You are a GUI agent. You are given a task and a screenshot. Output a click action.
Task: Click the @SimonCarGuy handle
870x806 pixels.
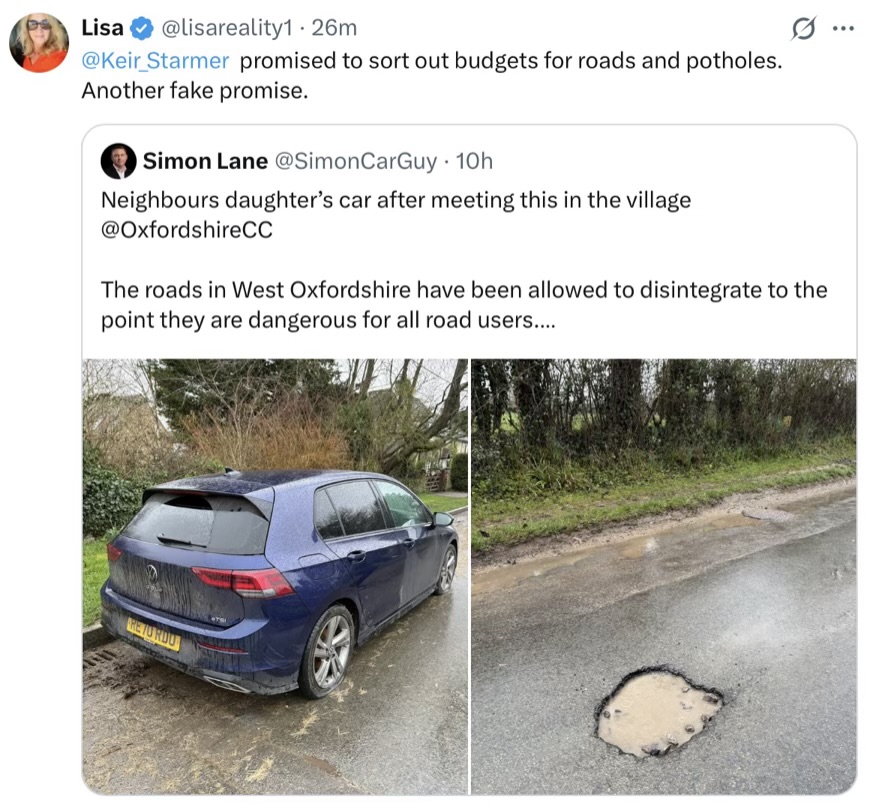355,161
